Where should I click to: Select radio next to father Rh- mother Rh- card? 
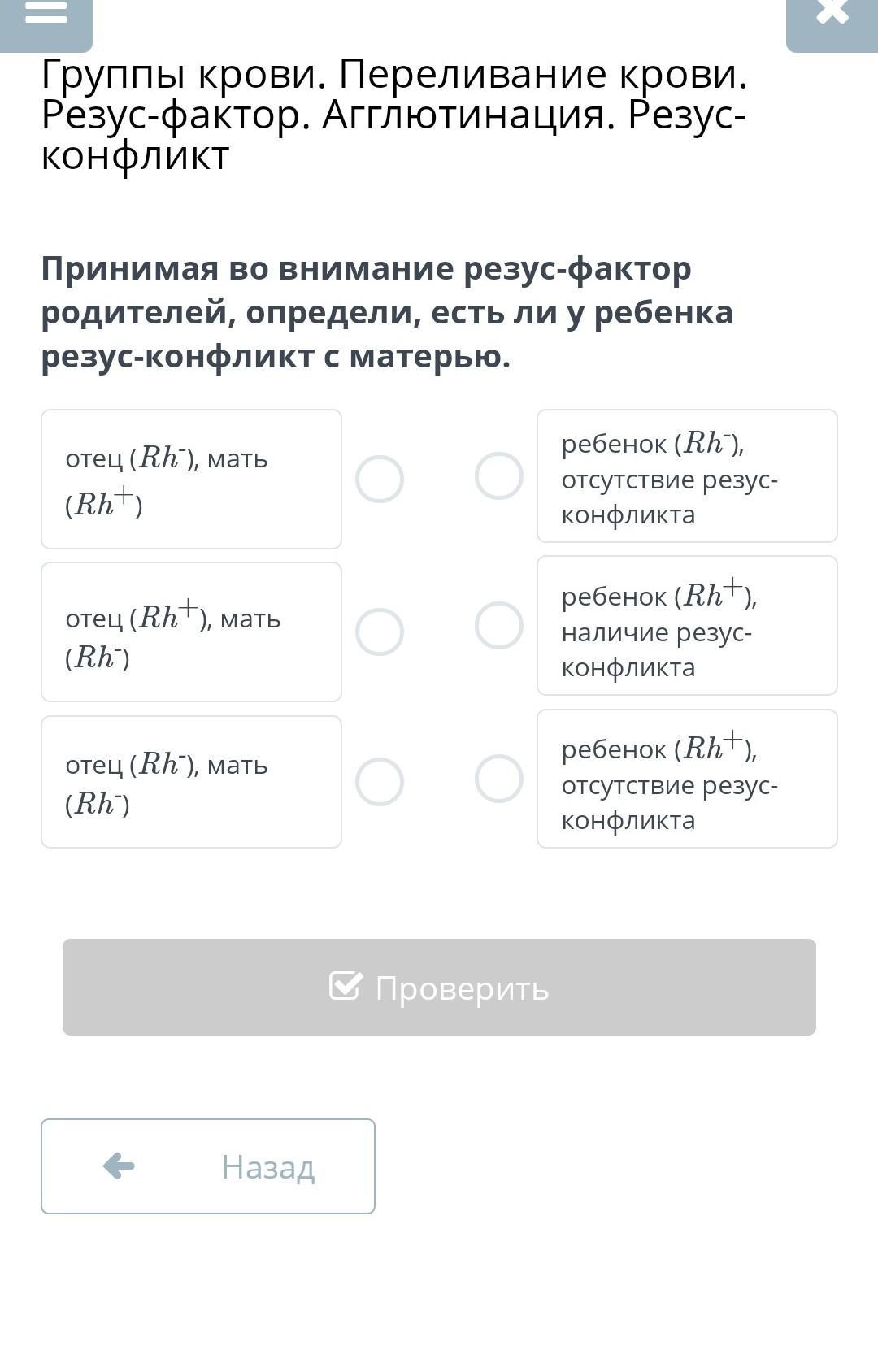(380, 782)
